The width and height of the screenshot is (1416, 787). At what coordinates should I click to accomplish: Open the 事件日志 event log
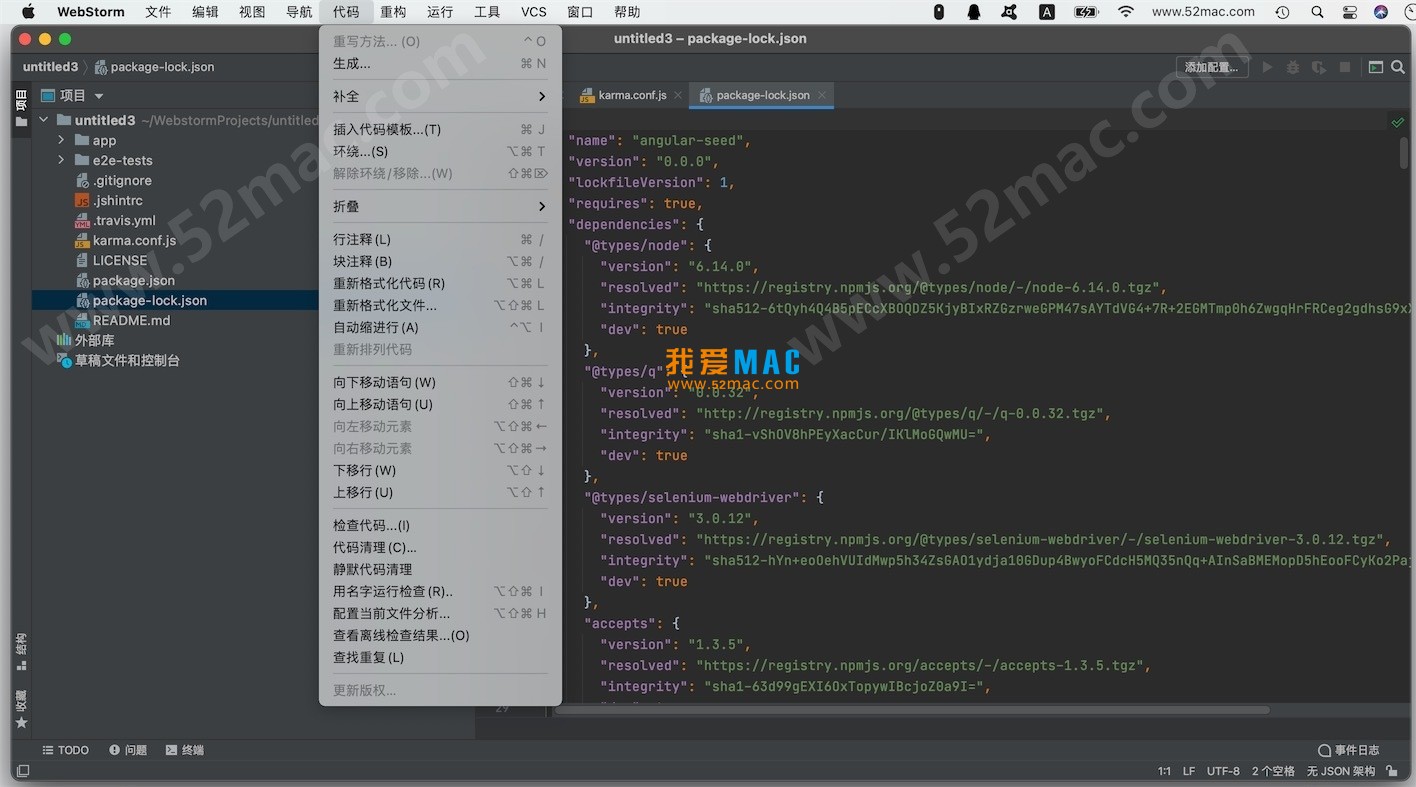(1349, 750)
